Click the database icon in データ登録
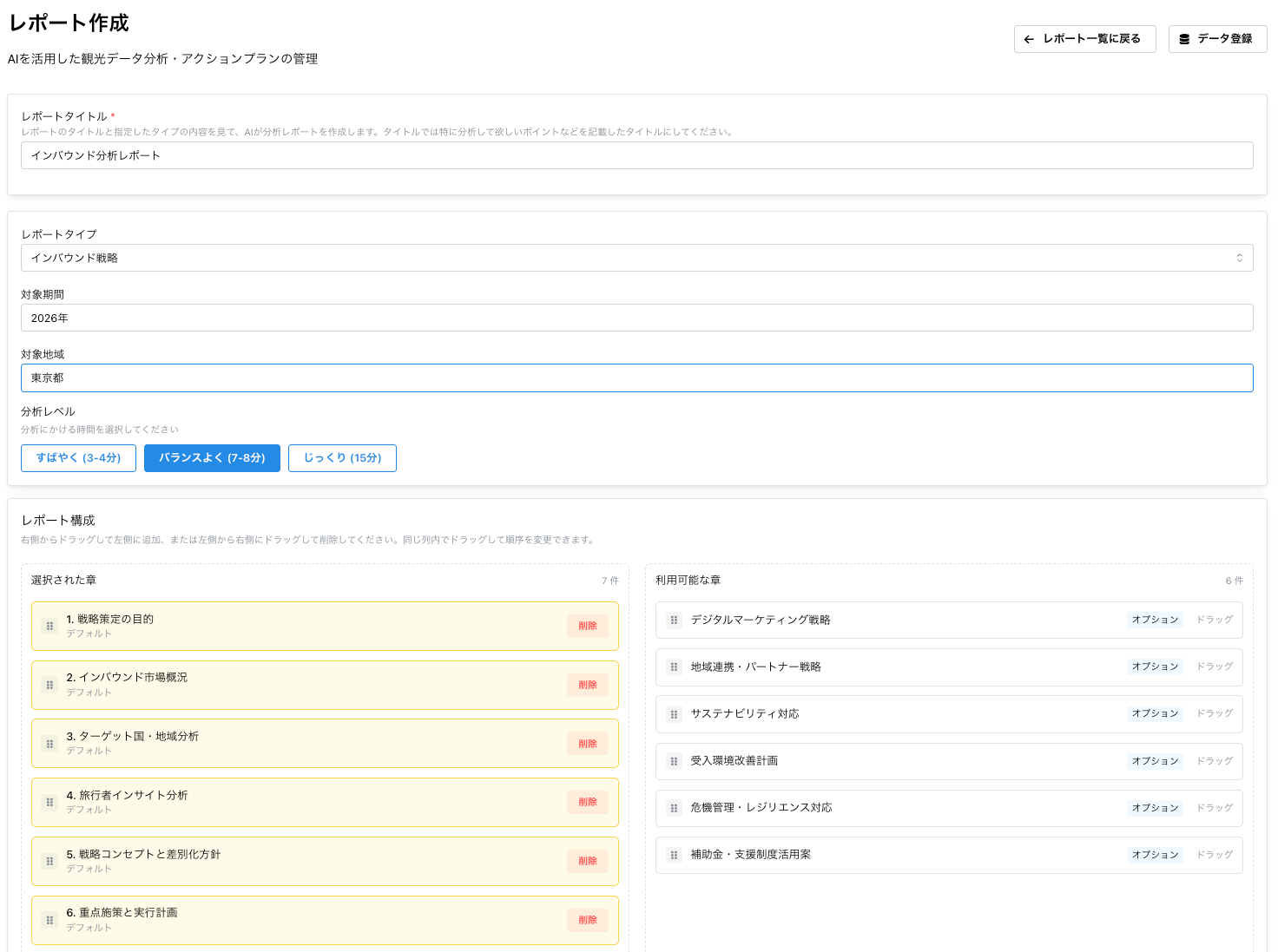Viewport: 1278px width, 952px height. 1184,39
